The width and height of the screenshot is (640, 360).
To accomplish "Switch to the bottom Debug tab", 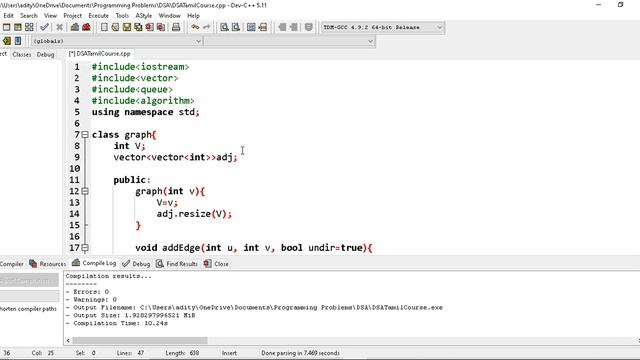I will (136, 264).
